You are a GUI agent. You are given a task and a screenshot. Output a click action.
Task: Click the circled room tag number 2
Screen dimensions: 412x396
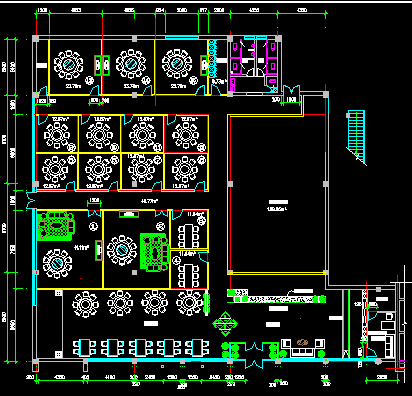tap(160, 226)
